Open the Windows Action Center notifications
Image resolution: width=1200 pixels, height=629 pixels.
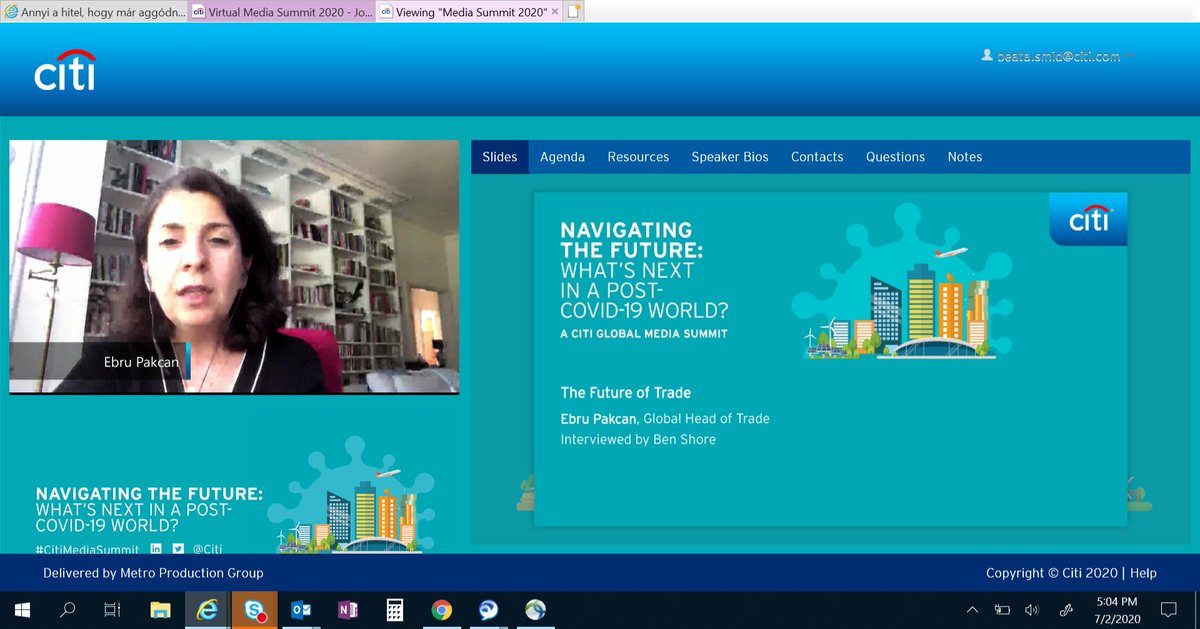(x=1168, y=609)
